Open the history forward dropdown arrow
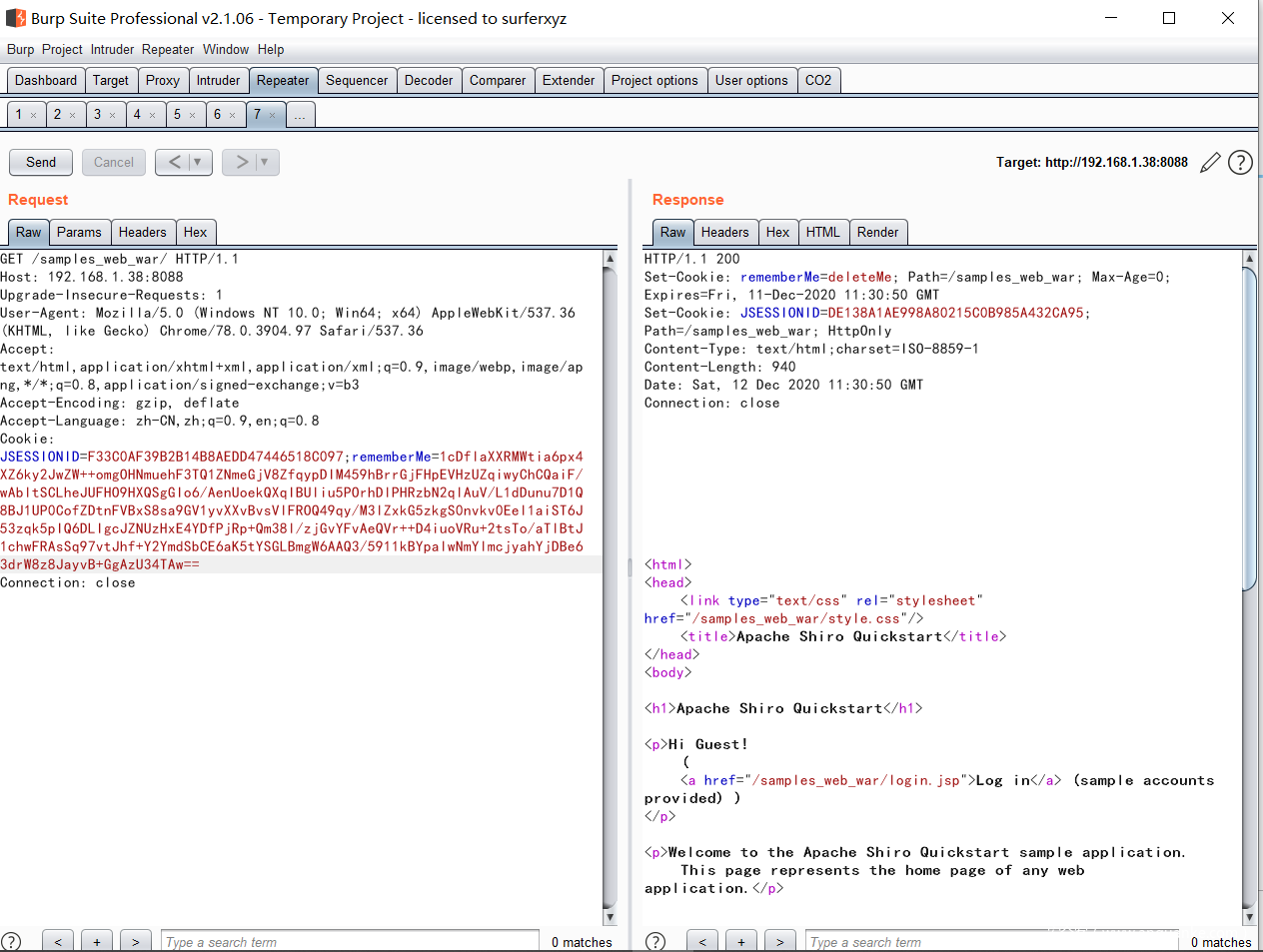Screen dimensions: 1263x952 point(265,162)
